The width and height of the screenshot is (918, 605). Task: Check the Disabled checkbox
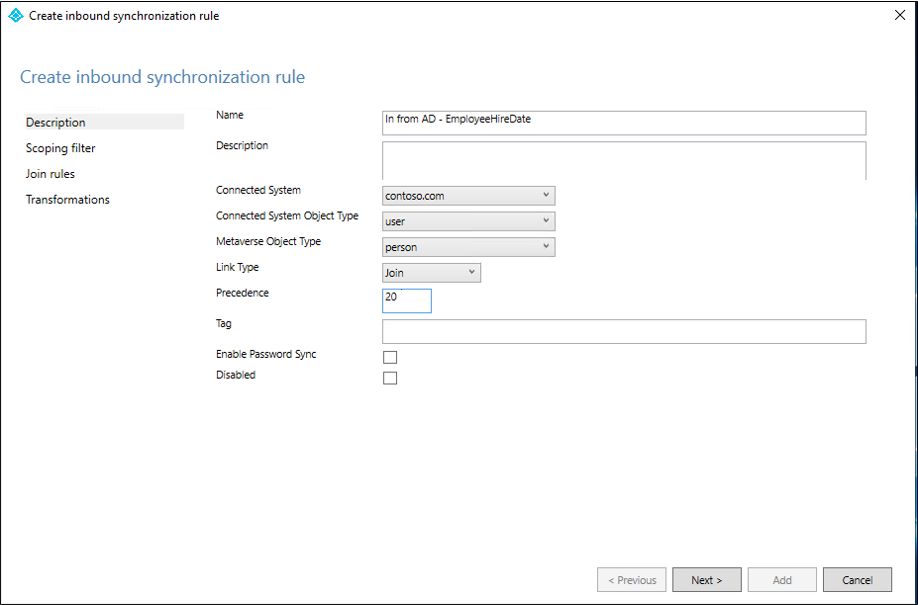[x=390, y=377]
